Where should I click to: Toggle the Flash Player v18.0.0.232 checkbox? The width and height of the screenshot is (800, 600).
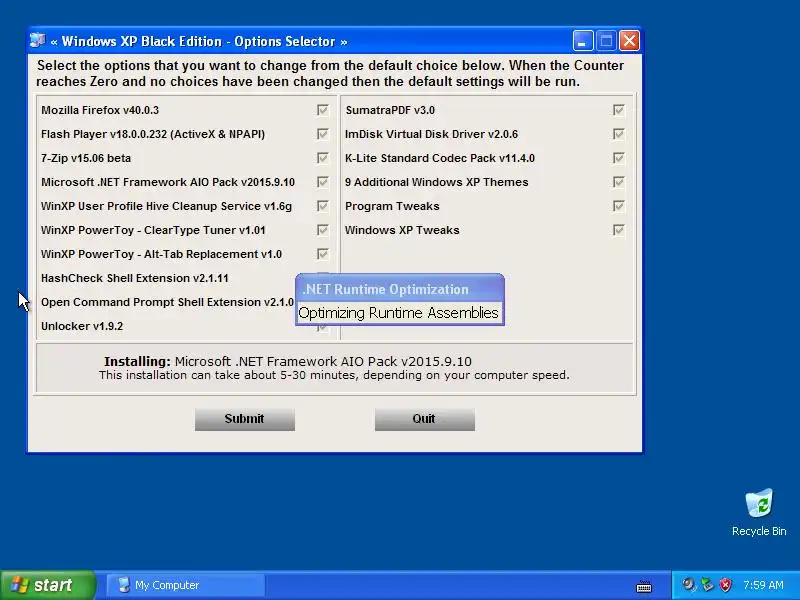322,134
